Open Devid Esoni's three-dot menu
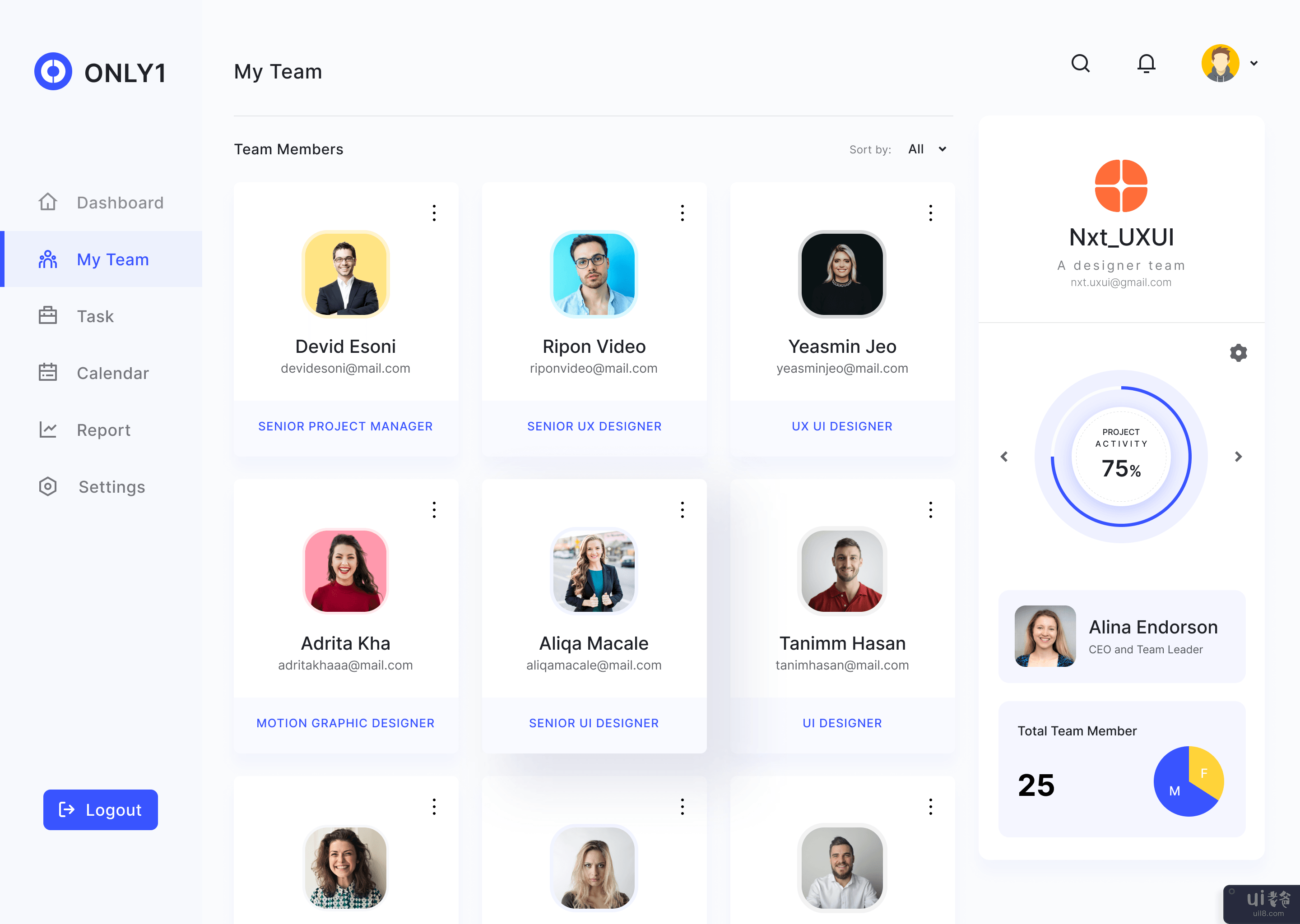Screen dimensions: 1300x924 (x=434, y=213)
